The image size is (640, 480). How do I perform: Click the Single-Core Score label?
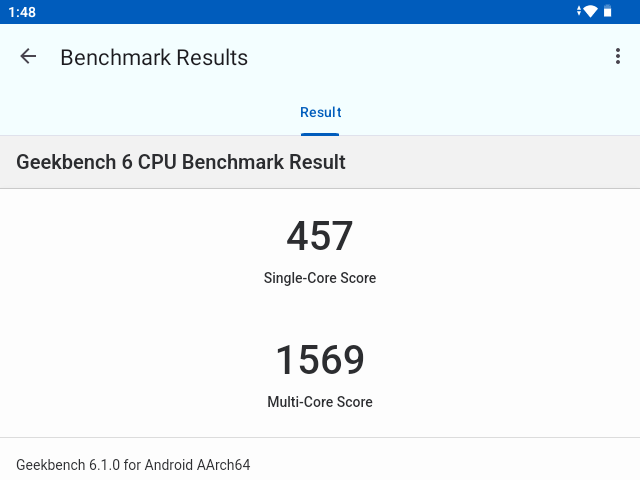pyautogui.click(x=320, y=278)
